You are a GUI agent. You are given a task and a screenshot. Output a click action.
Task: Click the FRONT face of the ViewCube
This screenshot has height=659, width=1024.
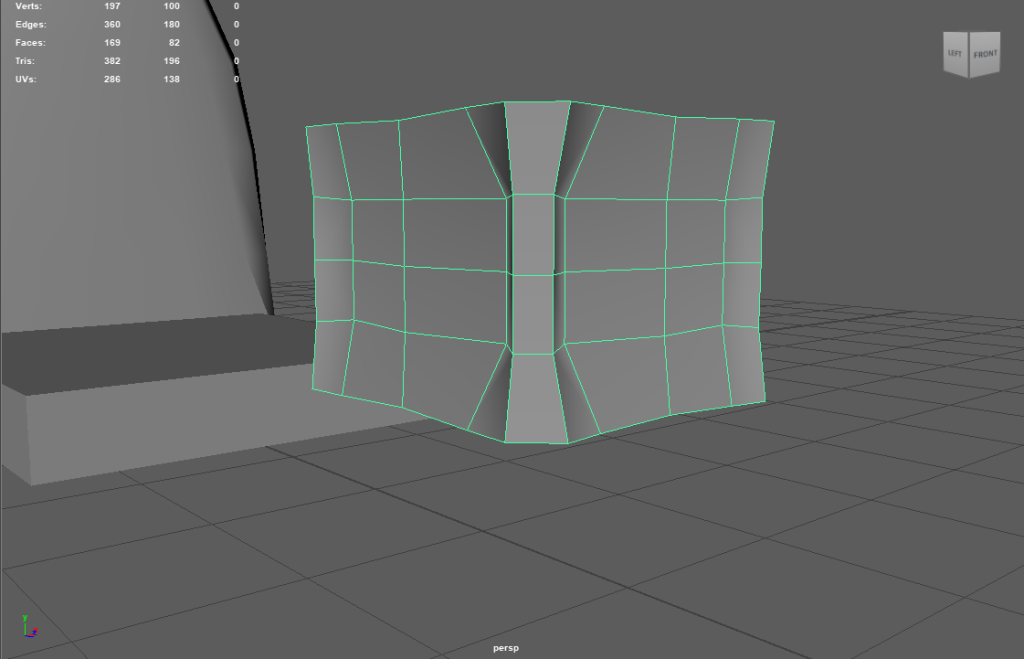[985, 55]
